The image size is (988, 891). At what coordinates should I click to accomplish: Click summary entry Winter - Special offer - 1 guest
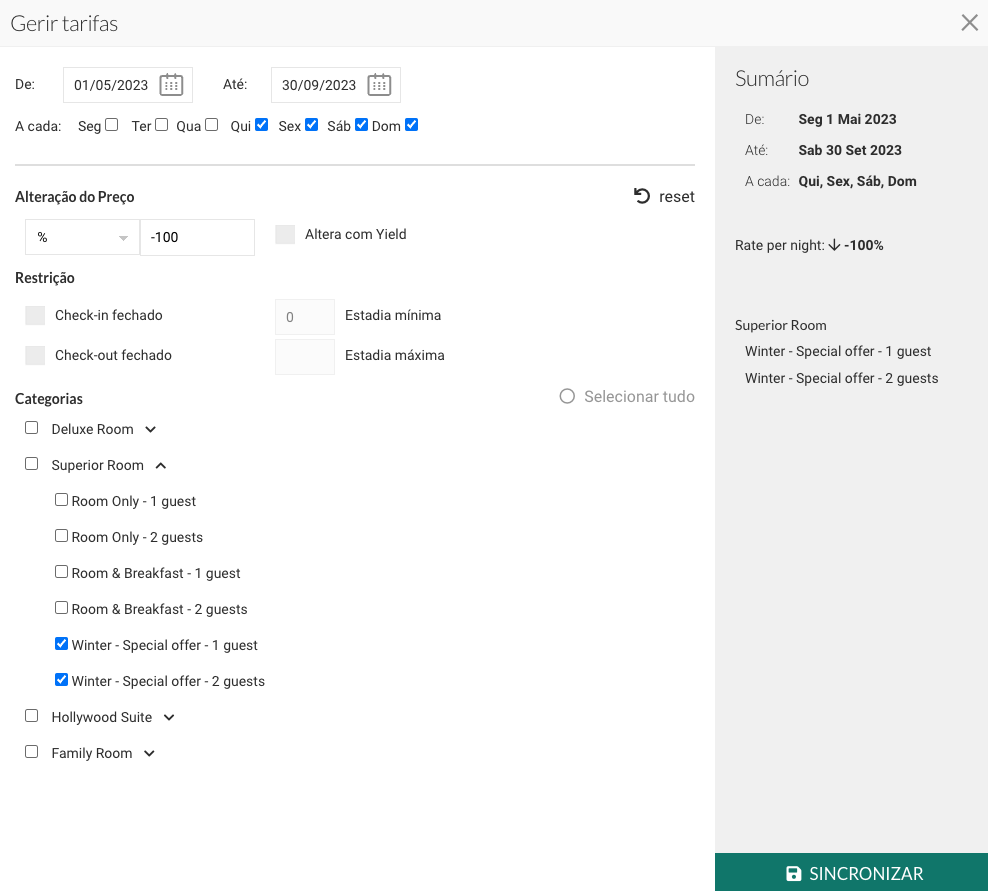838,351
